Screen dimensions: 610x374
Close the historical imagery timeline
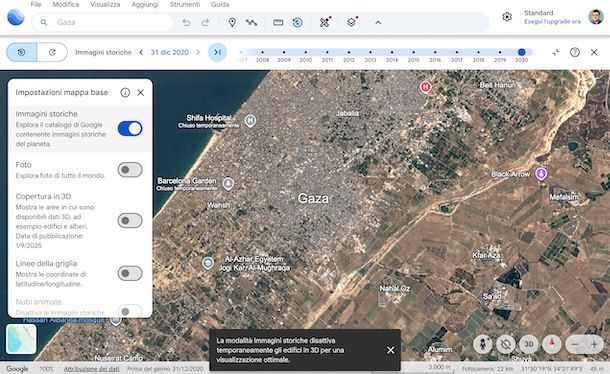(x=594, y=52)
